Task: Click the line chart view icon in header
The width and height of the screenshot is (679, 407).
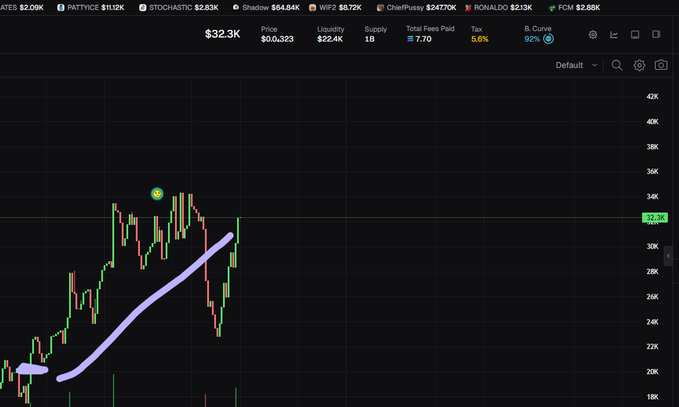Action: 614,35
